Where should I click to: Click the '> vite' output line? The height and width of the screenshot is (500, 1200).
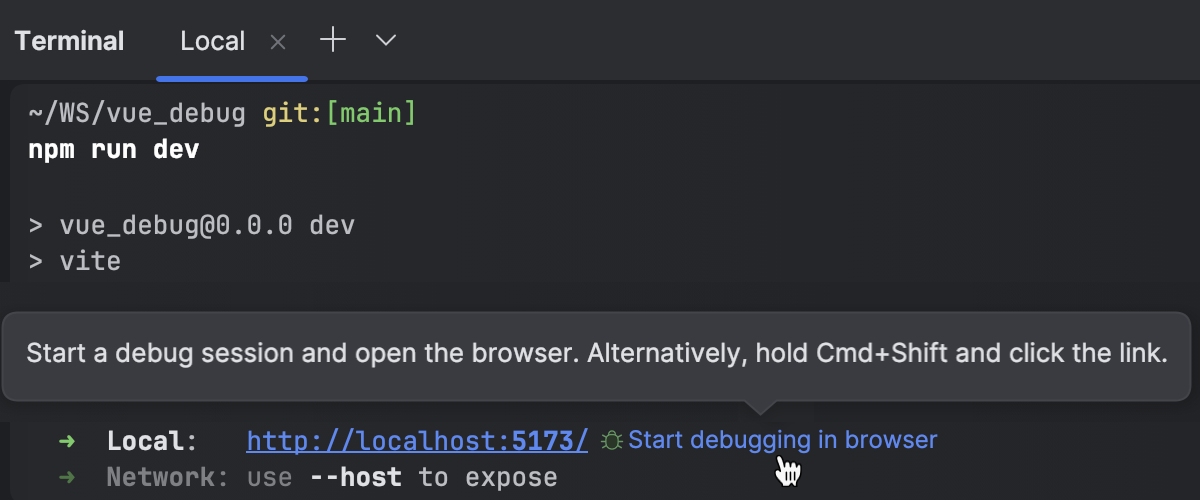tap(75, 262)
